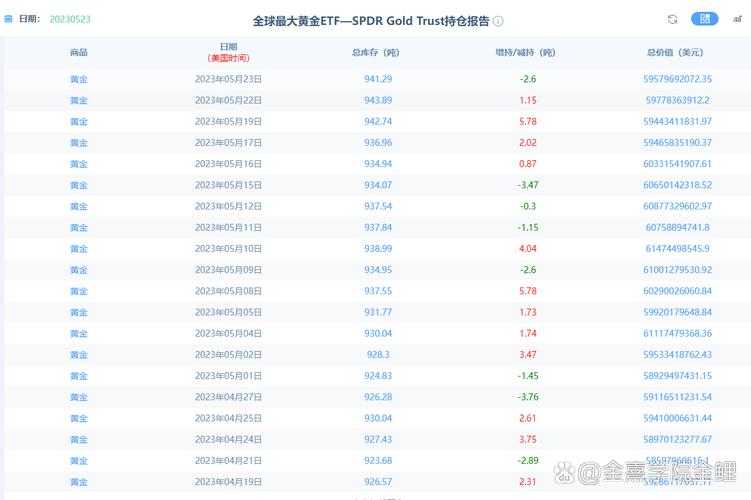Image resolution: width=751 pixels, height=500 pixels.
Task: Click change value 4.04 for 05月10日
Action: click(528, 249)
